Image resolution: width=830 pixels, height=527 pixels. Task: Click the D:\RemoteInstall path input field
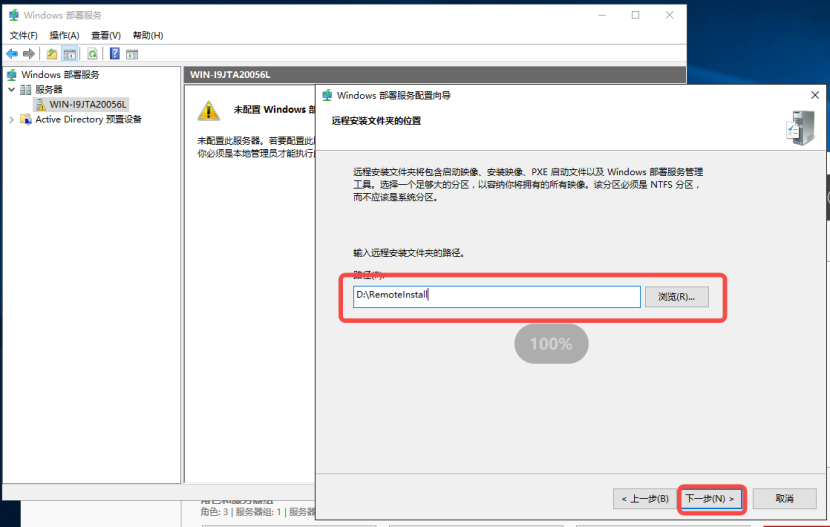[x=497, y=297]
